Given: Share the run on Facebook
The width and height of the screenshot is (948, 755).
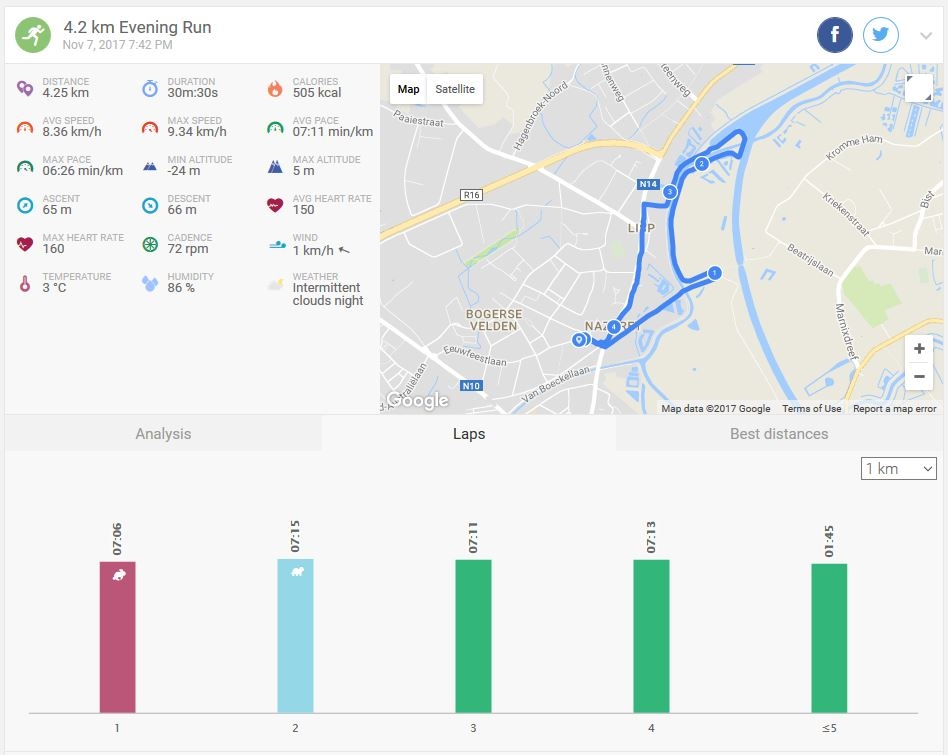Looking at the screenshot, I should [835, 36].
